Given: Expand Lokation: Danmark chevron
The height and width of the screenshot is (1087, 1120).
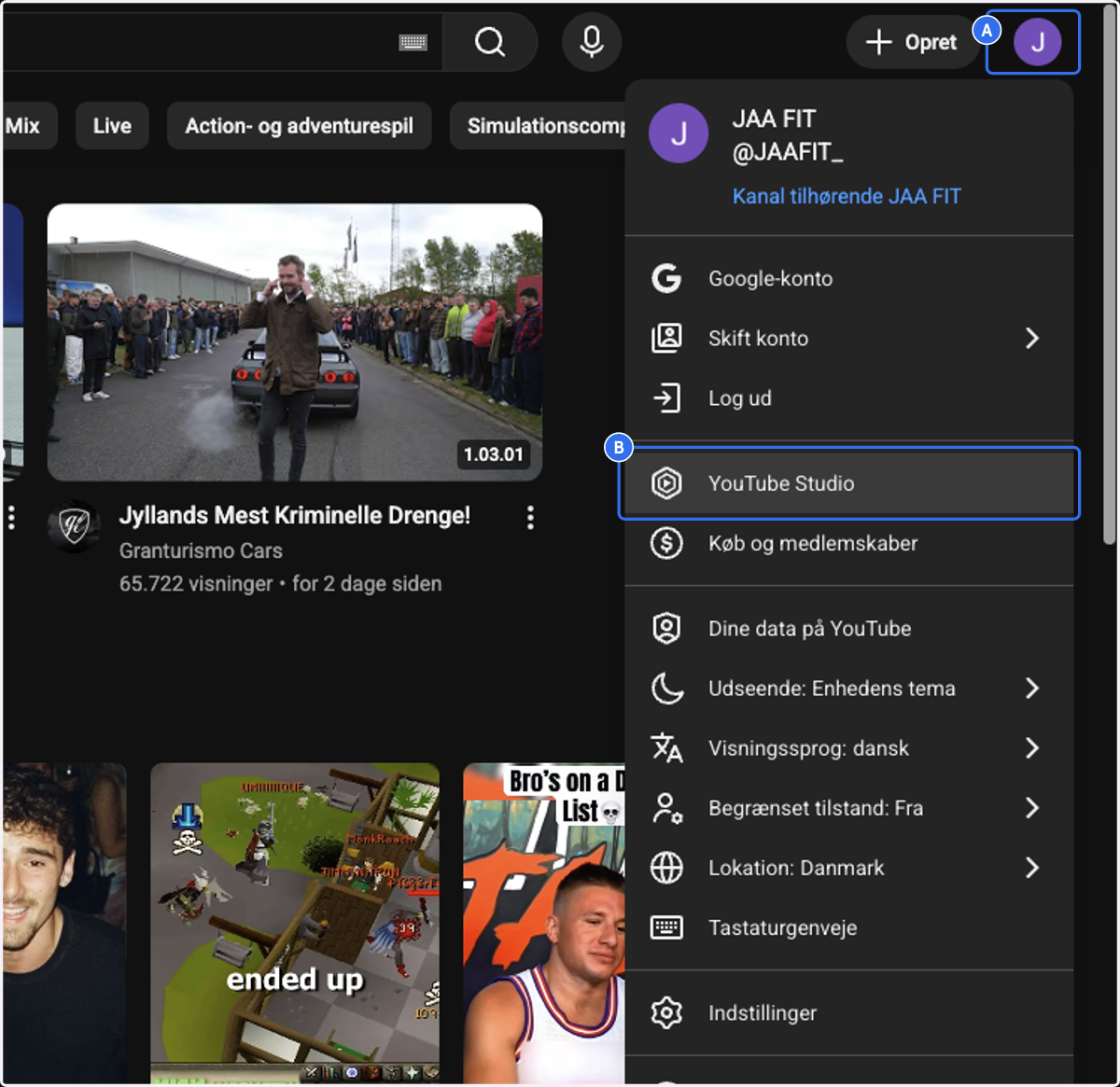Looking at the screenshot, I should click(x=1032, y=868).
